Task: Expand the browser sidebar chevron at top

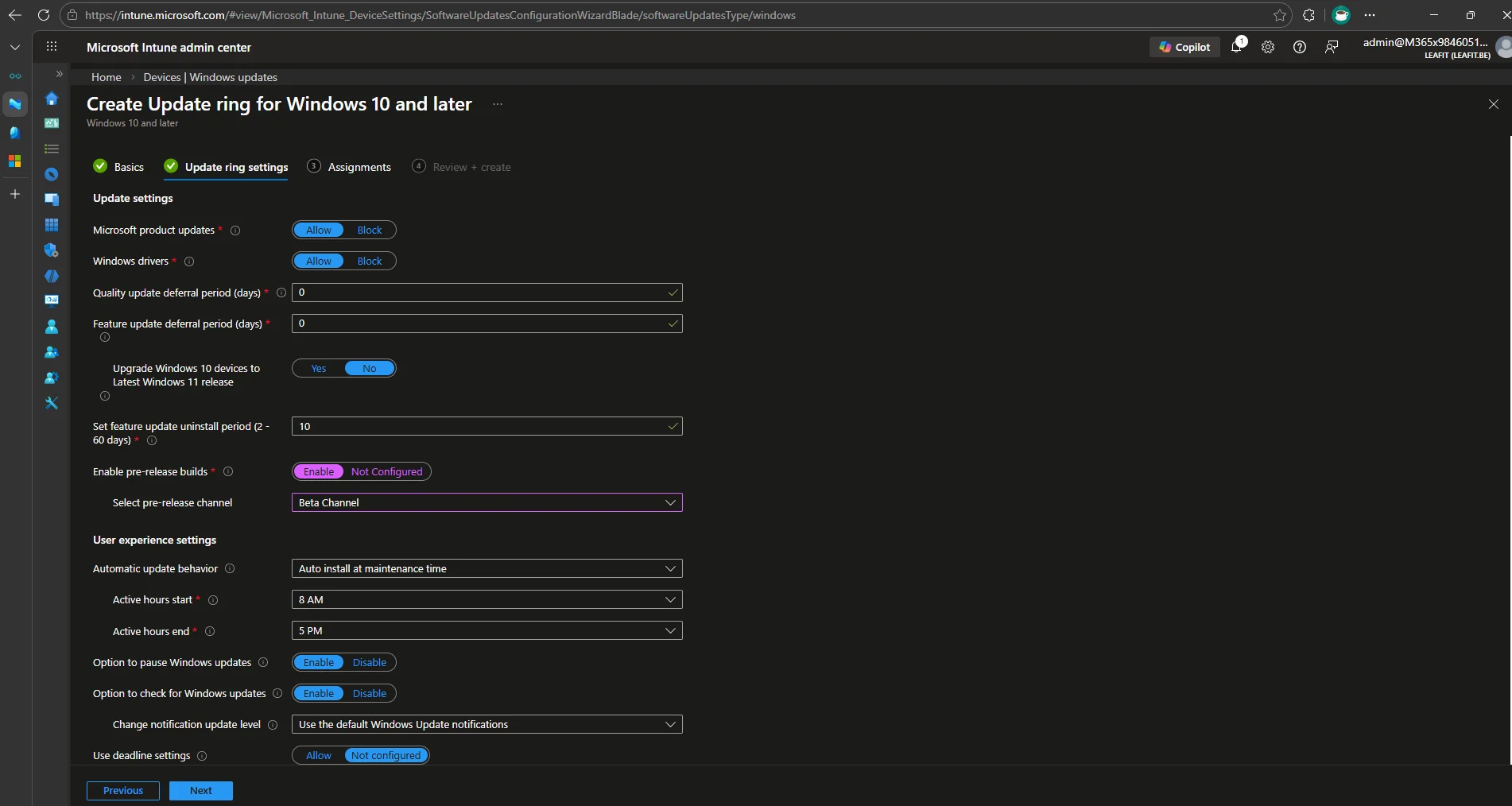Action: pyautogui.click(x=14, y=47)
